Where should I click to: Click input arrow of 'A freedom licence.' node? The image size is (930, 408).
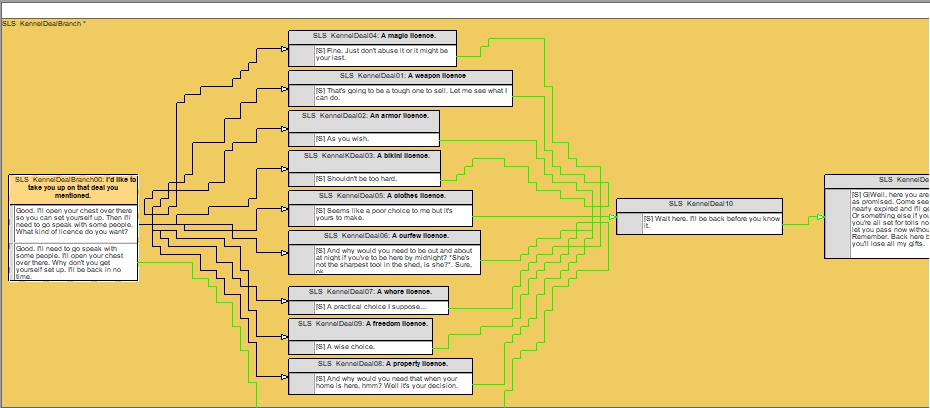click(285, 336)
